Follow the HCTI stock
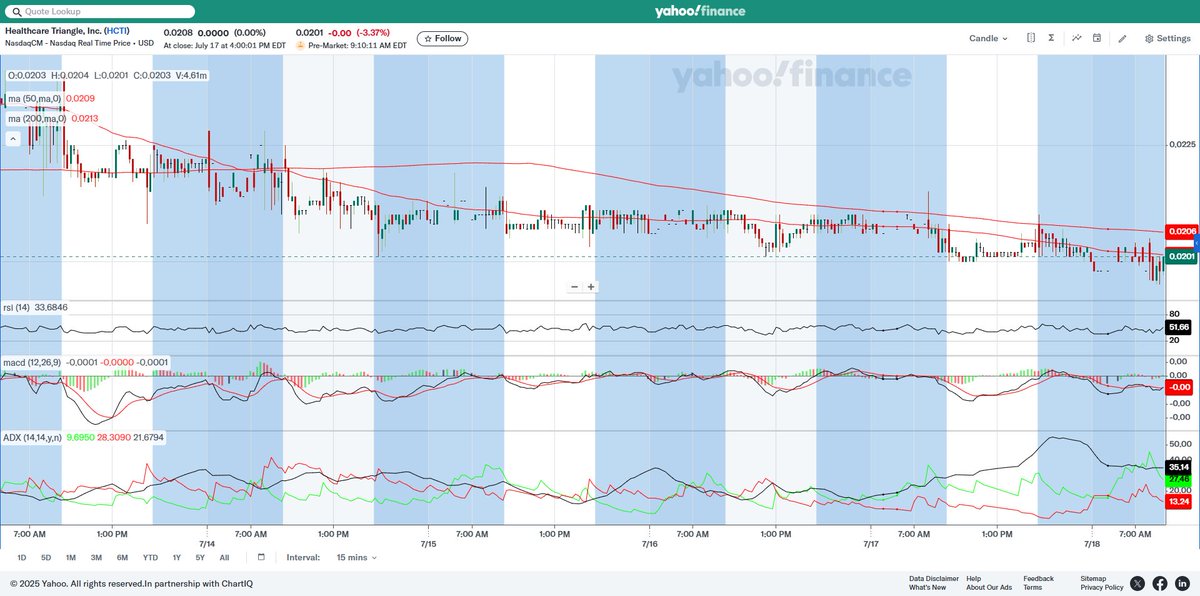This screenshot has width=1200, height=596. [x=442, y=38]
